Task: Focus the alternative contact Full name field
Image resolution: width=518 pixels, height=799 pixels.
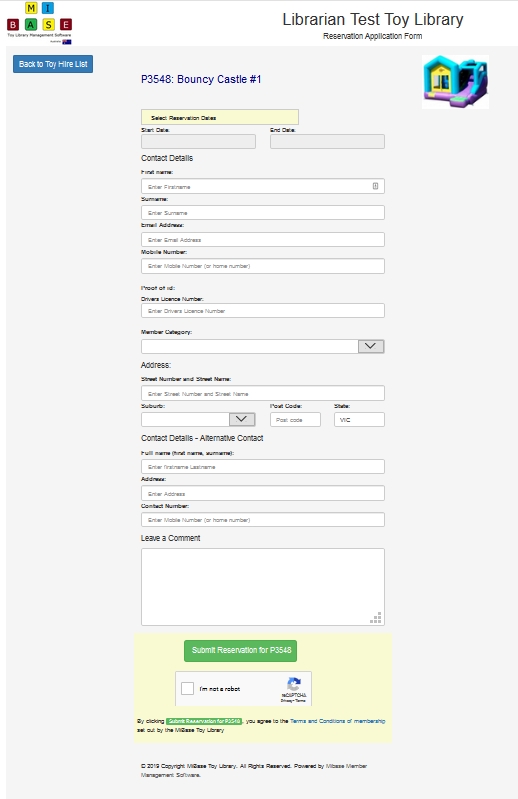Action: coord(263,466)
